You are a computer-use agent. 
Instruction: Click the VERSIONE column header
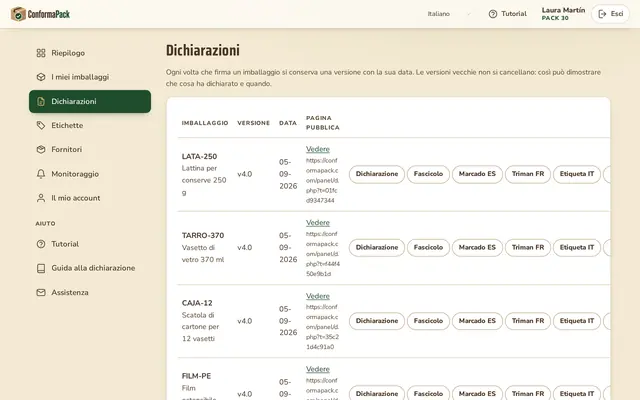pos(253,123)
